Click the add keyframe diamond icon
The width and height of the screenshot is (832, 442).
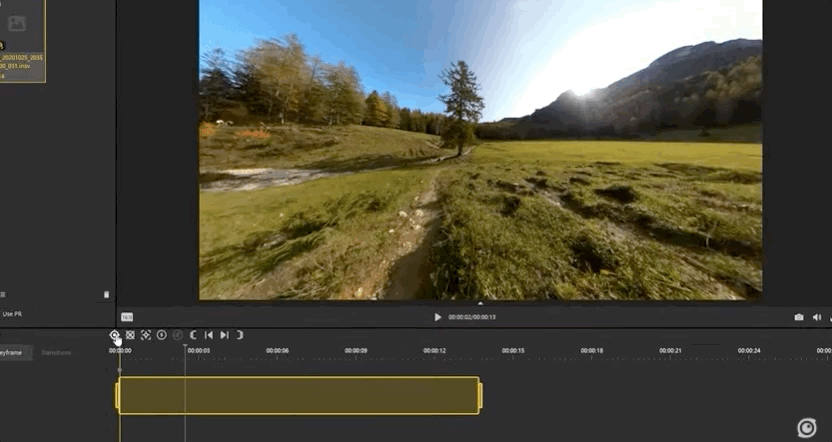tap(115, 335)
